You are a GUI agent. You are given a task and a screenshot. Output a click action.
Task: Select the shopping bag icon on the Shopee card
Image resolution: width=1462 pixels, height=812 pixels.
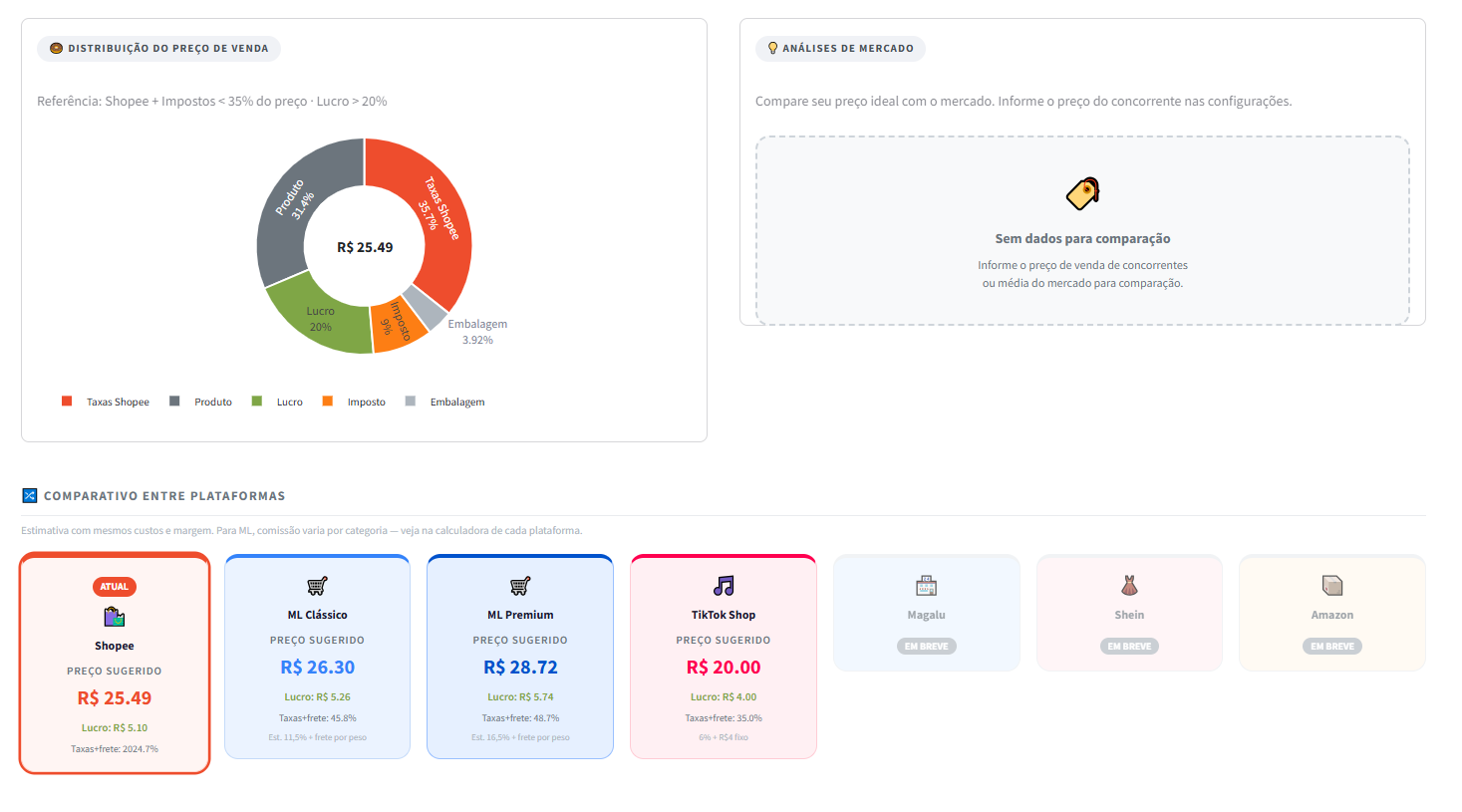(x=114, y=616)
